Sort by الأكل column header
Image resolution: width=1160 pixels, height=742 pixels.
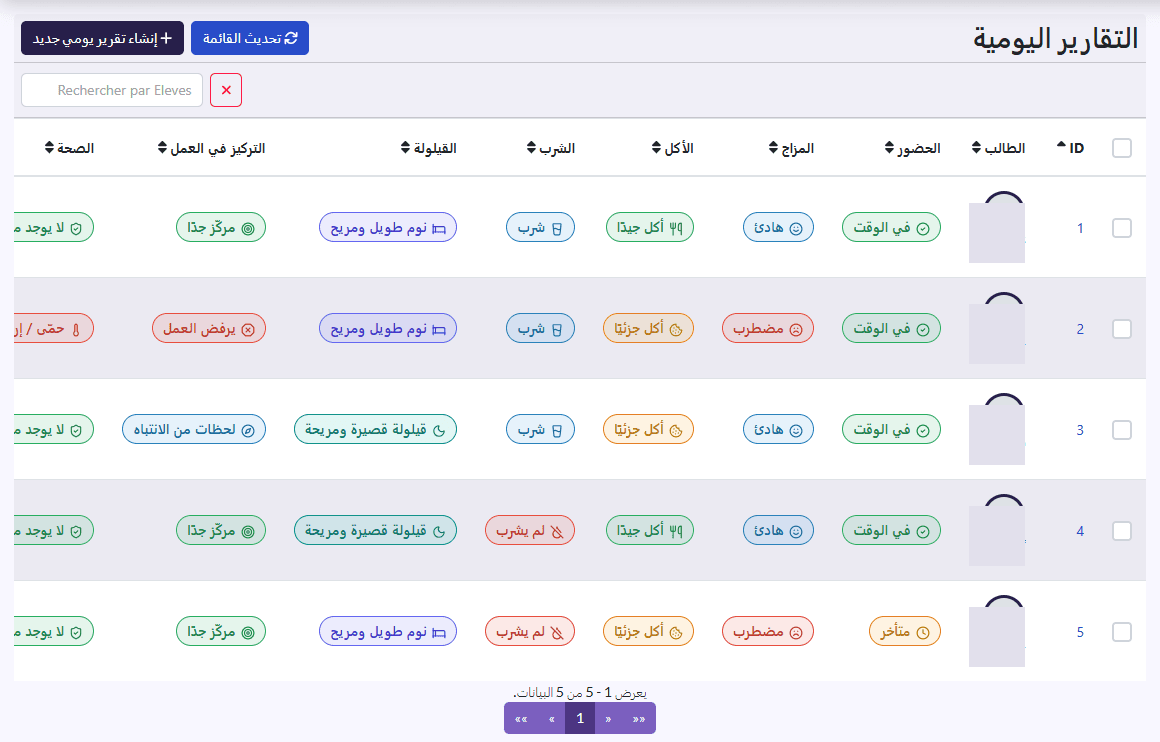tap(672, 148)
